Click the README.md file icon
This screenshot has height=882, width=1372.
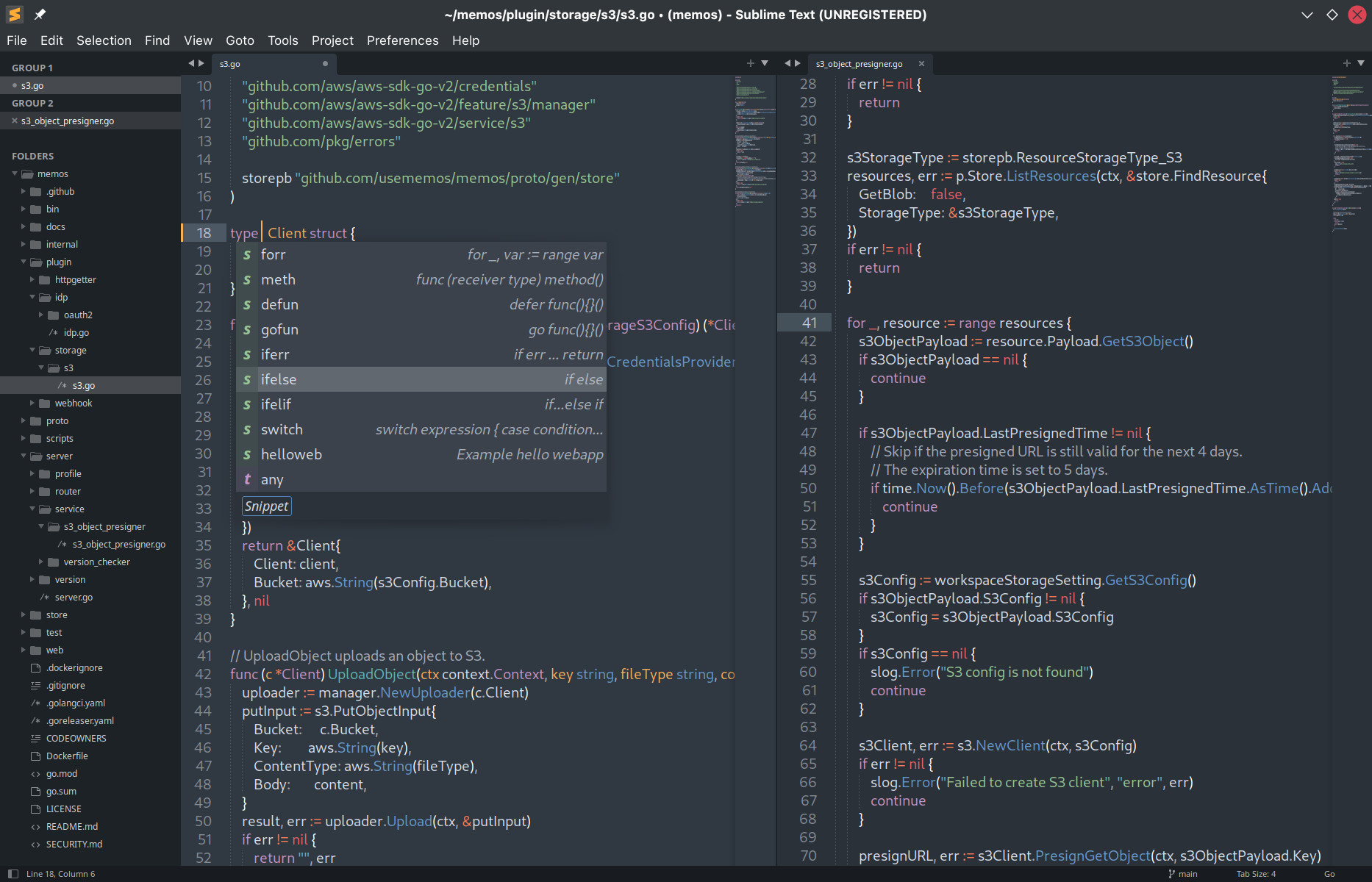pyautogui.click(x=35, y=827)
